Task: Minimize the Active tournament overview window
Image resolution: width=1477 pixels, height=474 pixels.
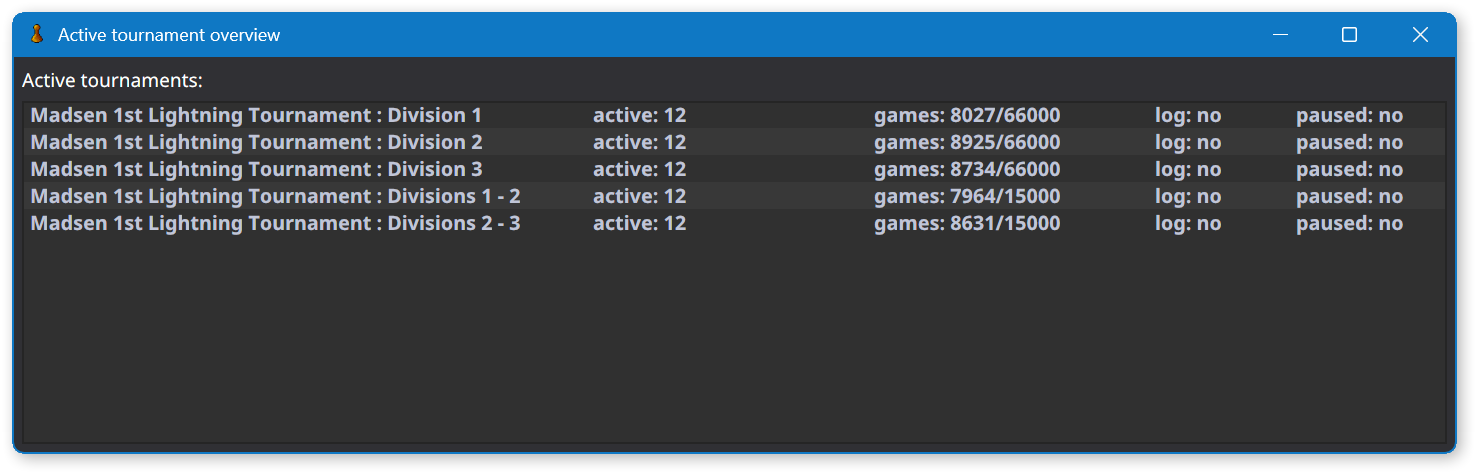Action: pos(1280,35)
